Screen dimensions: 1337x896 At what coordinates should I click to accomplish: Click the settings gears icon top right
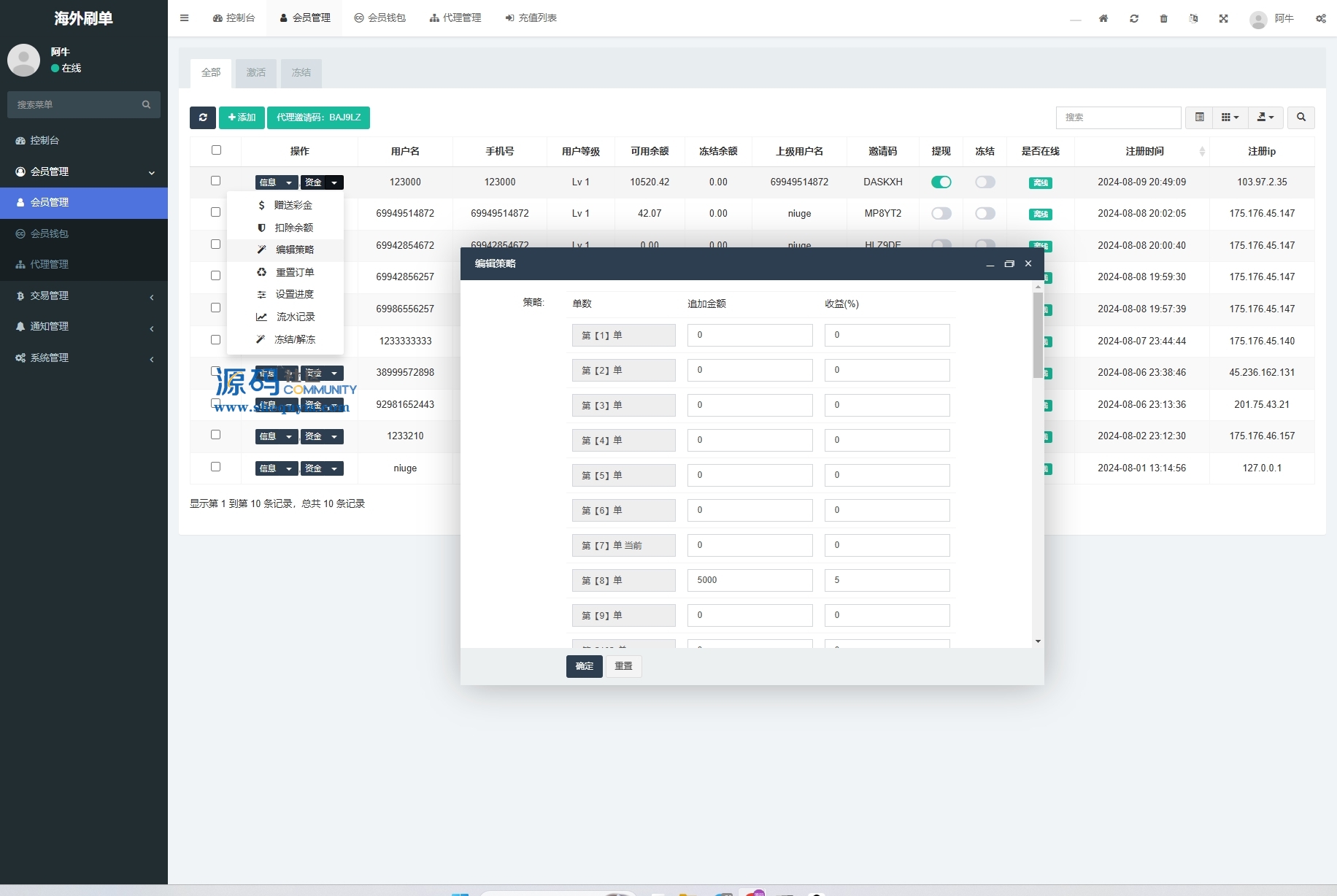tap(1321, 18)
